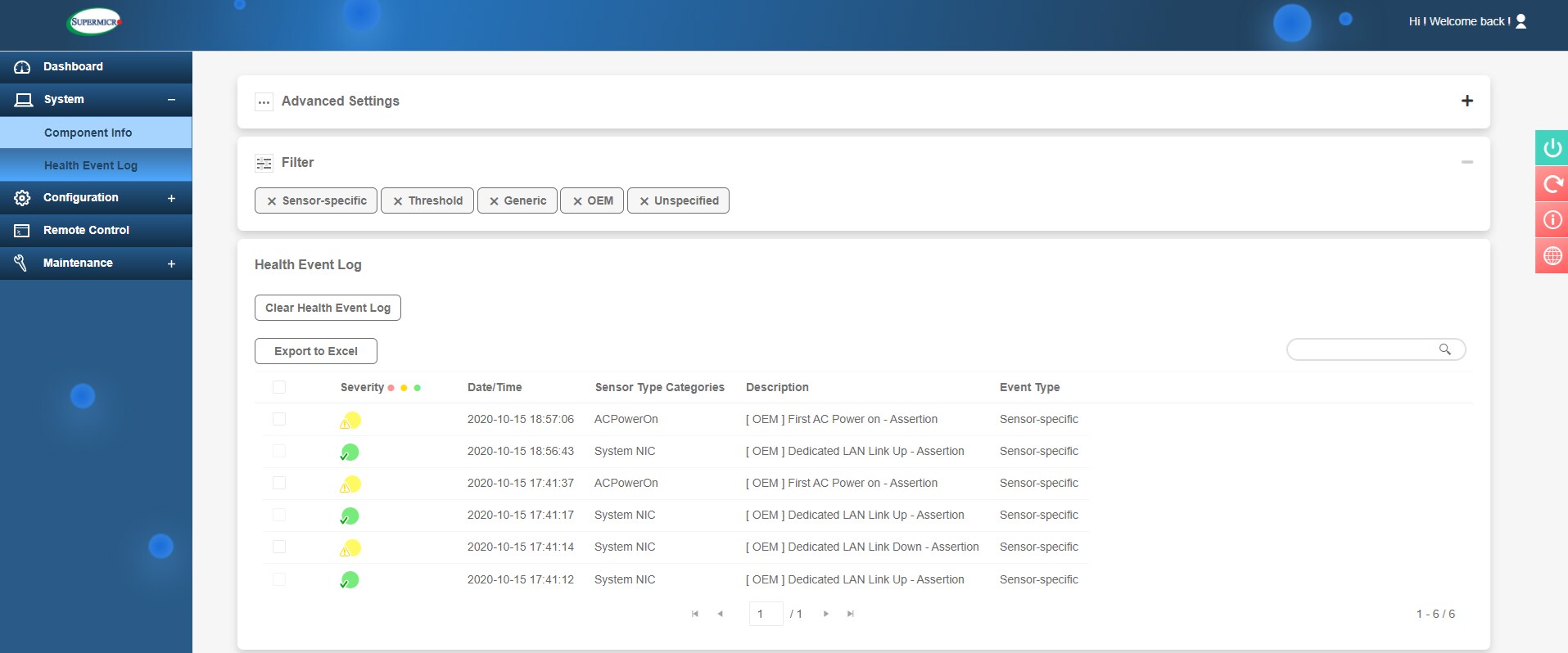Open Remote Control page
This screenshot has width=1568, height=653.
point(96,231)
